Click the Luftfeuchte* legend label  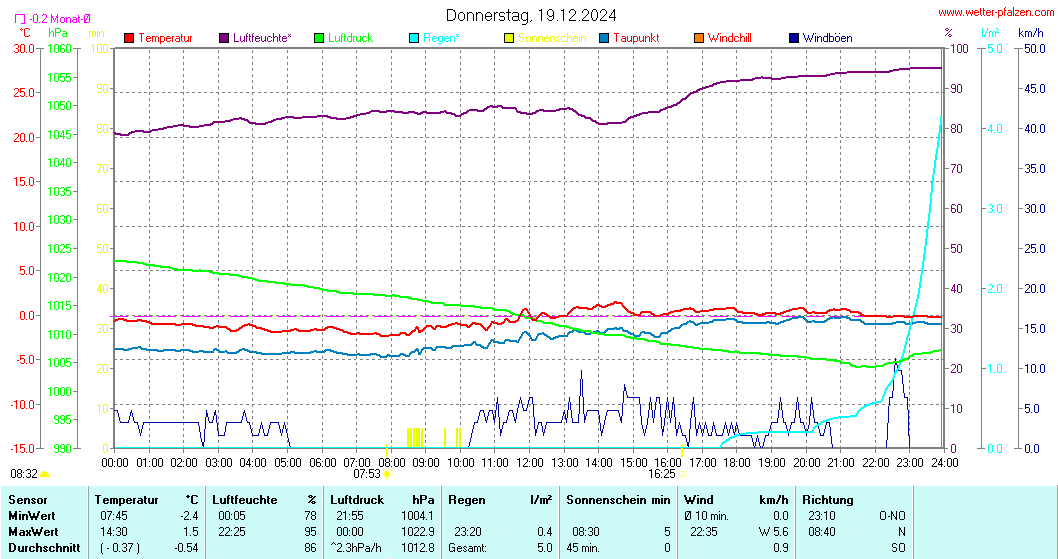(262, 38)
